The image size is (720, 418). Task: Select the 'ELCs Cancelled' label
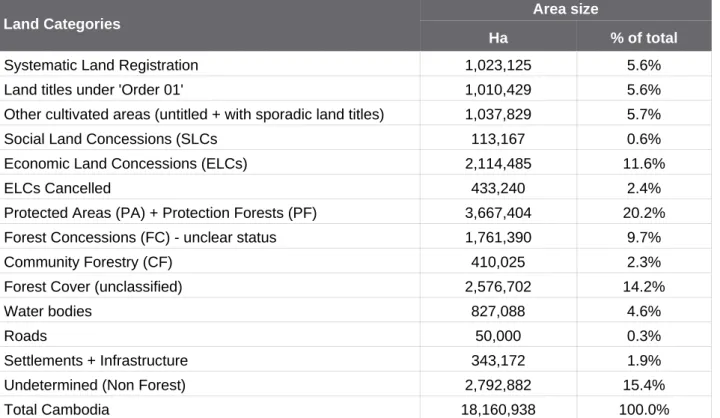point(57,188)
